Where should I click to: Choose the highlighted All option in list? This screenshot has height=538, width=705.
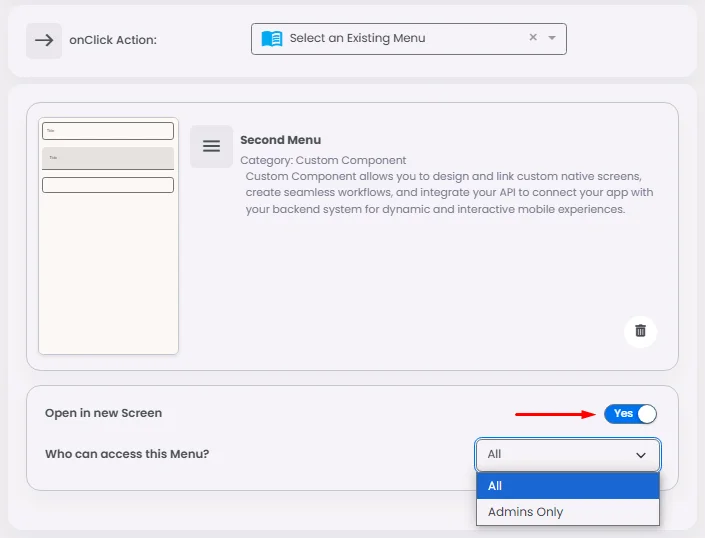click(x=567, y=485)
